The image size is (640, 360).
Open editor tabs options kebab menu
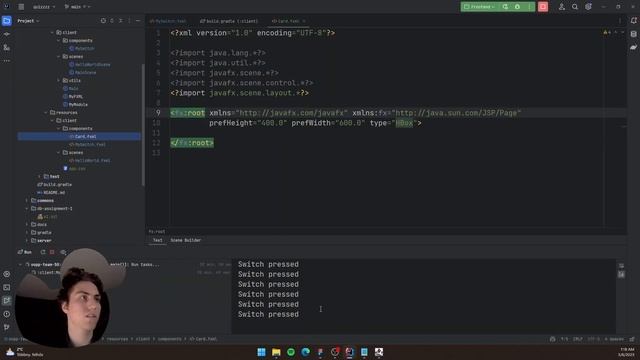tap(620, 21)
